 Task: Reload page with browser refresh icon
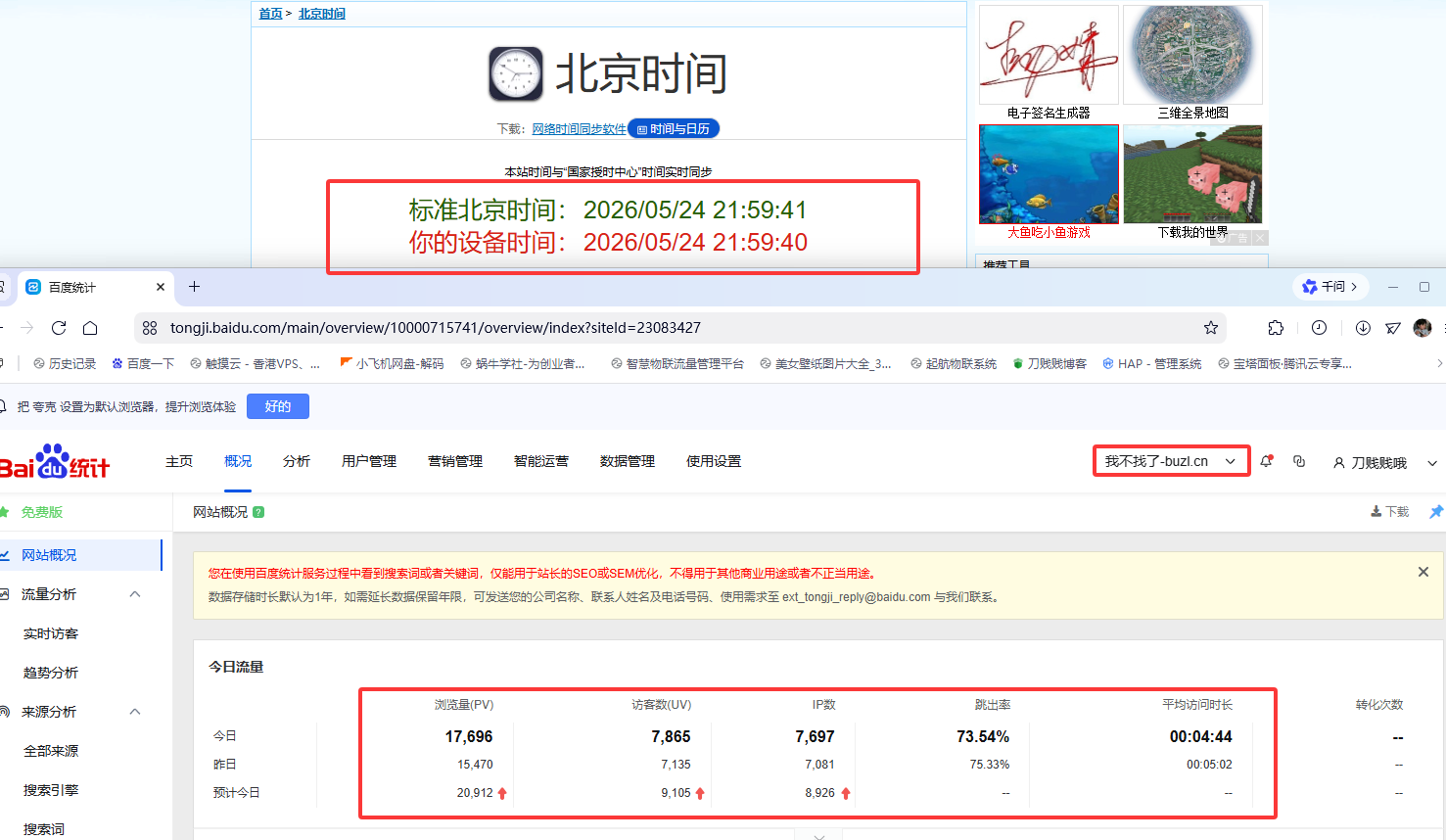[59, 328]
